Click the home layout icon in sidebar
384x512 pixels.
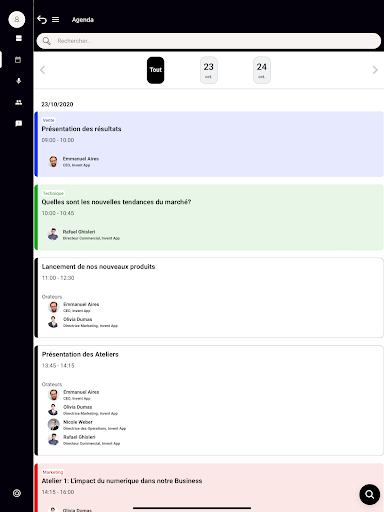click(x=19, y=38)
